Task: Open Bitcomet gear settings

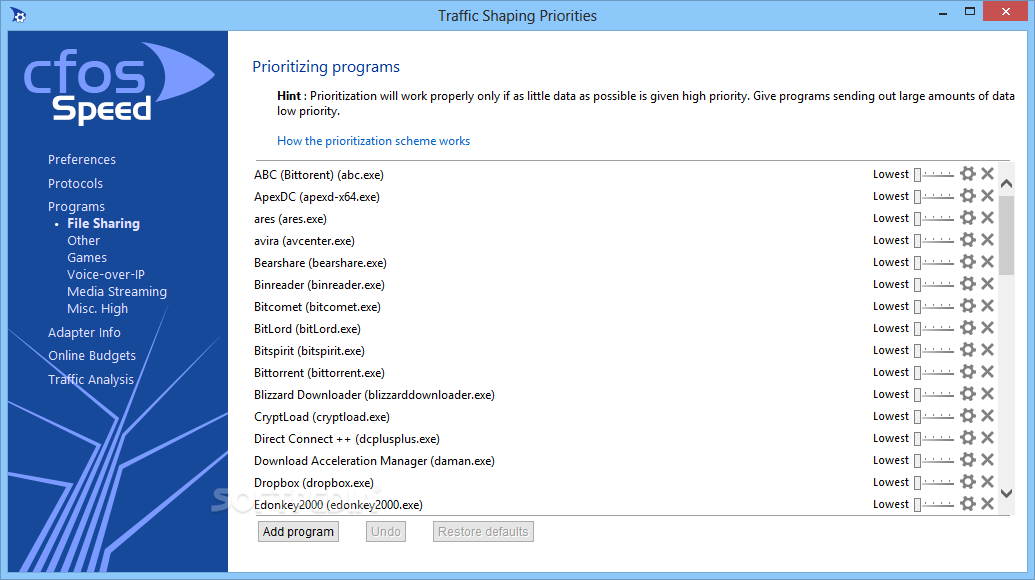Action: (x=968, y=306)
